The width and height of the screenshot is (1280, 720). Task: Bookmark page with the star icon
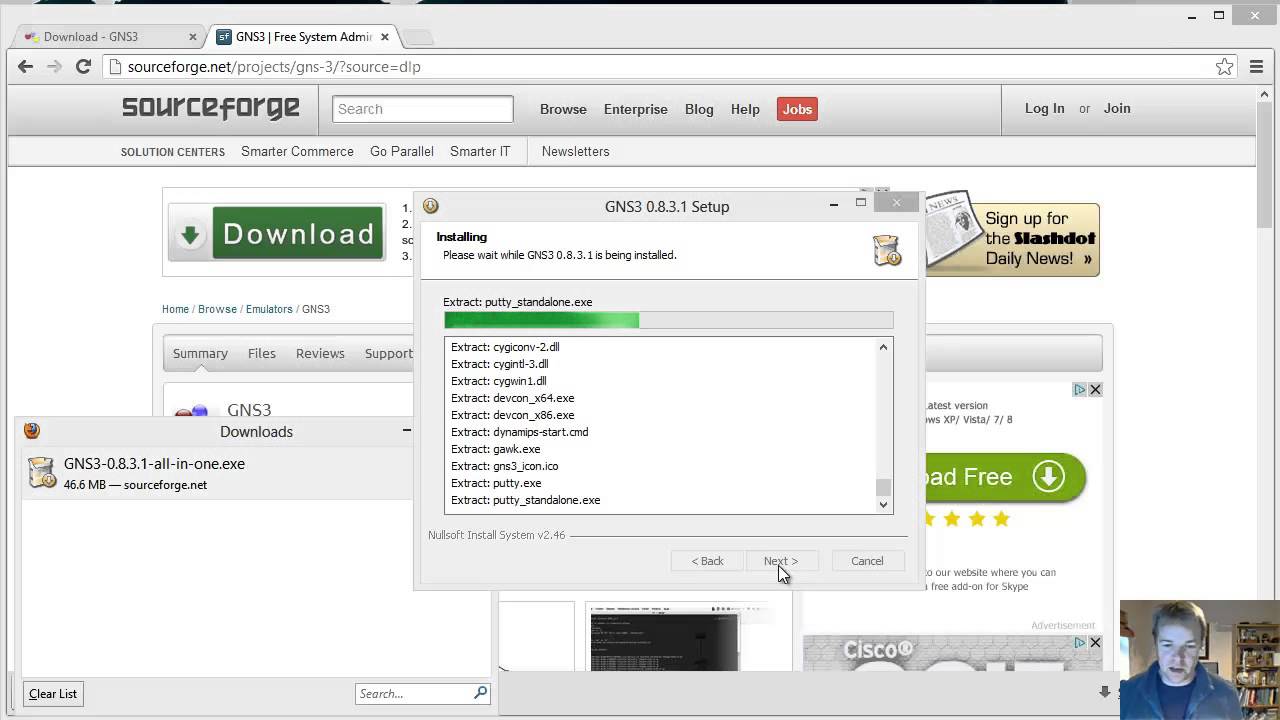[1224, 67]
